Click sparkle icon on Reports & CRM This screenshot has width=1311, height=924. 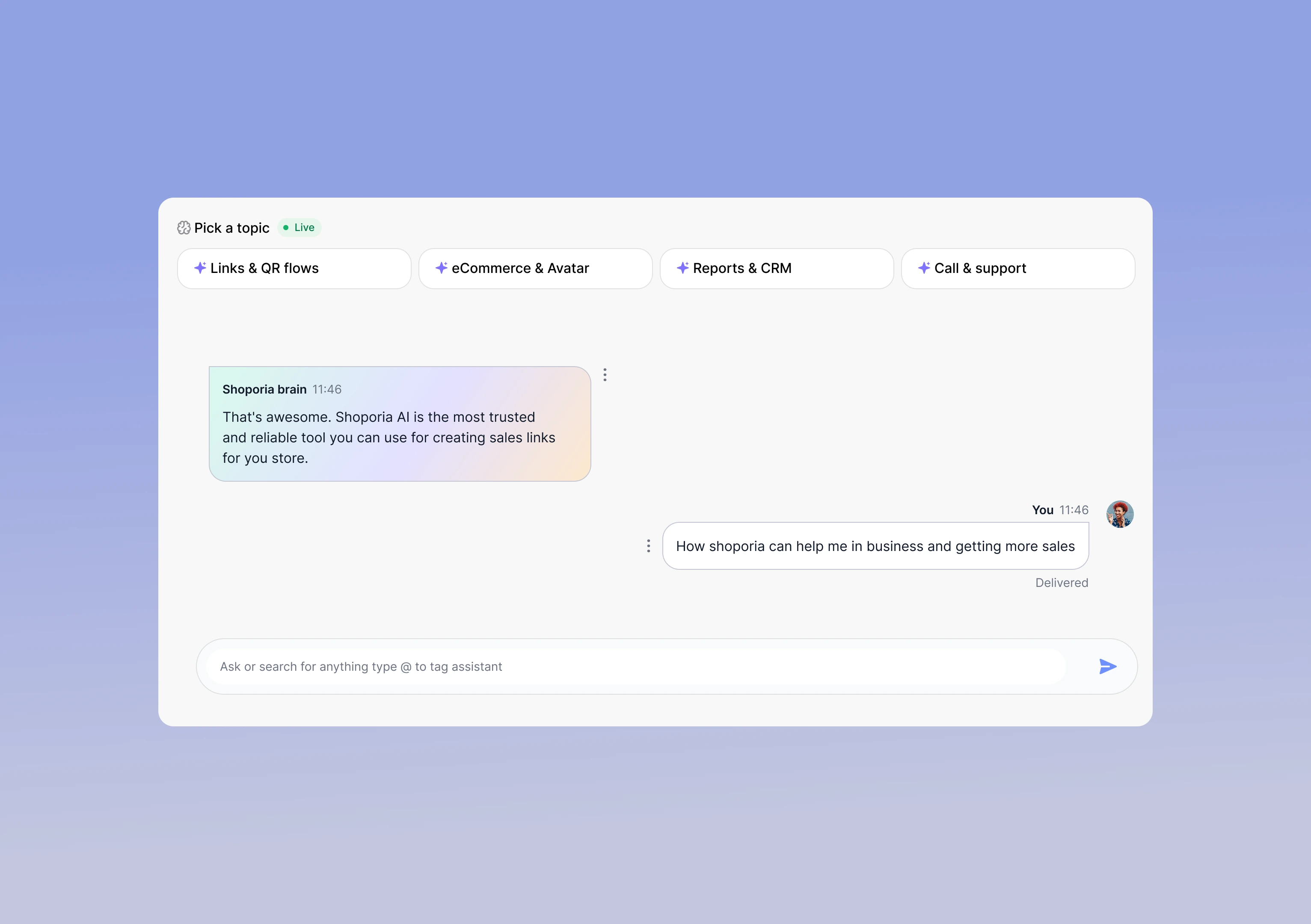tap(683, 268)
